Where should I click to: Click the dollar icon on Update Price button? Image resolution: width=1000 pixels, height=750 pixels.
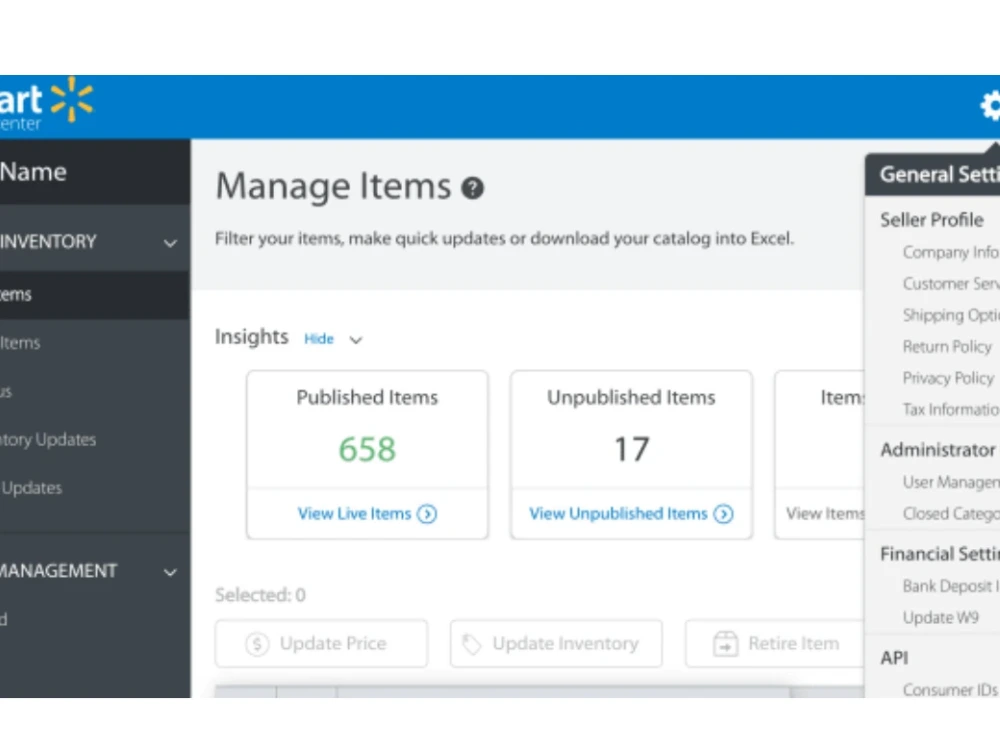(256, 644)
